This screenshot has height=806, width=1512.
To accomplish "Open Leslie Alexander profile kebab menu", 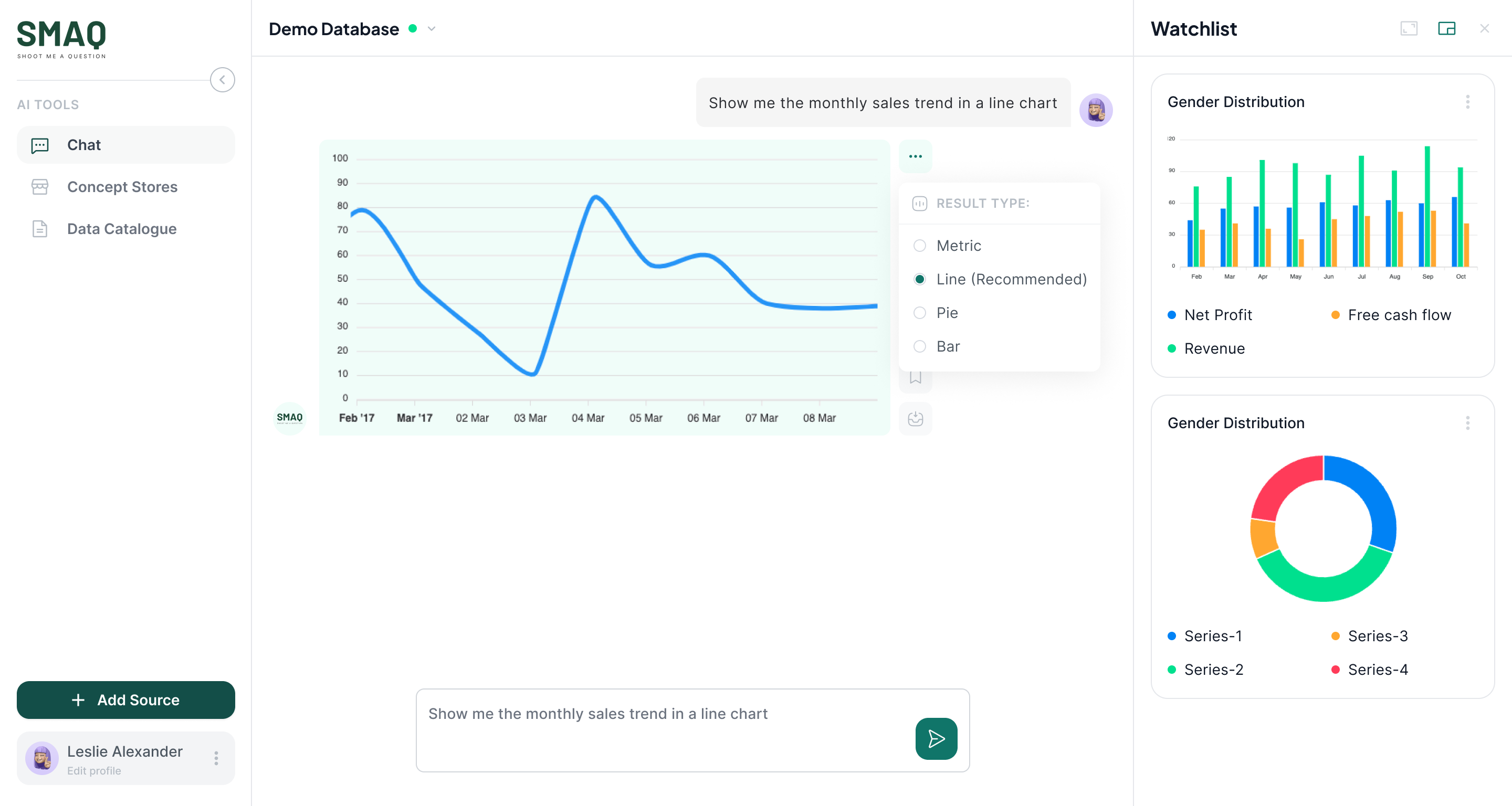I will tap(216, 758).
